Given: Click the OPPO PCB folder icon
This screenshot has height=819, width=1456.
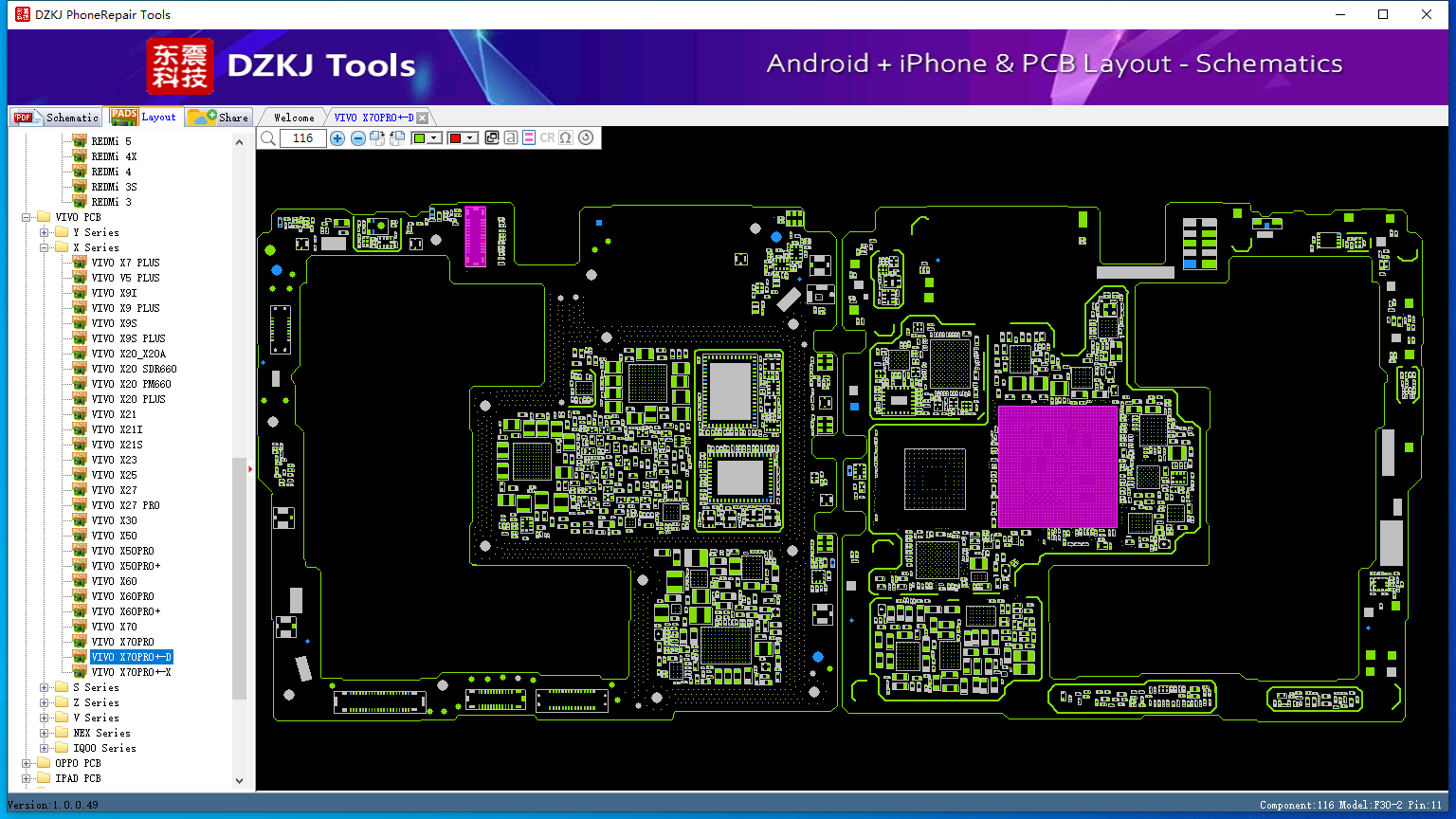Looking at the screenshot, I should pyautogui.click(x=44, y=763).
